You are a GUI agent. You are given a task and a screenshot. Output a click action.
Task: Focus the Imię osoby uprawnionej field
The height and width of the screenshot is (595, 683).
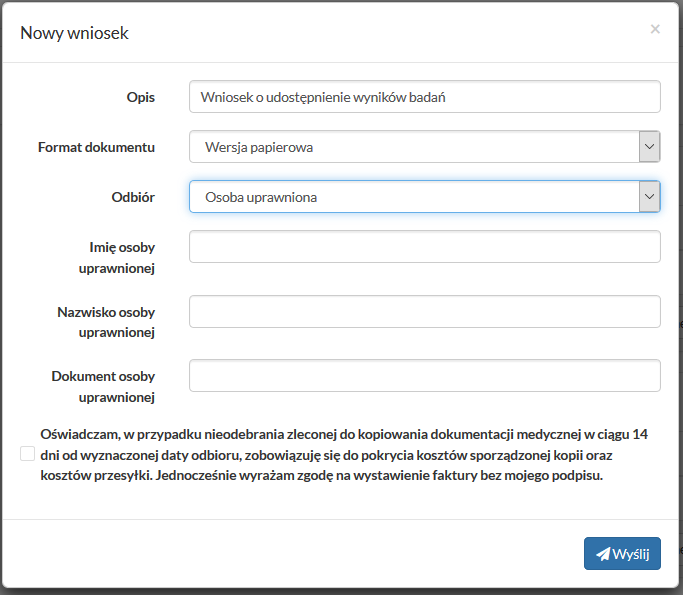(x=424, y=247)
